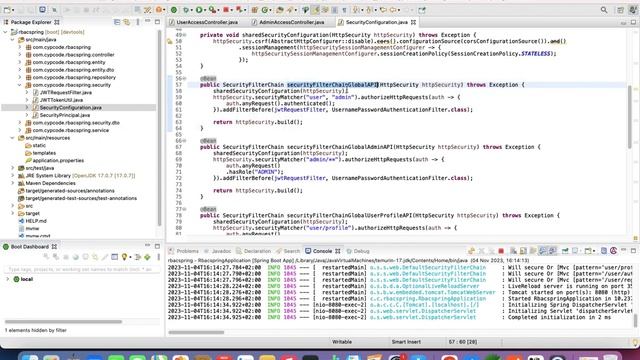Click the lightbulb icon in Boot Dashboard
The height and width of the screenshot is (360, 640).
coord(124,257)
